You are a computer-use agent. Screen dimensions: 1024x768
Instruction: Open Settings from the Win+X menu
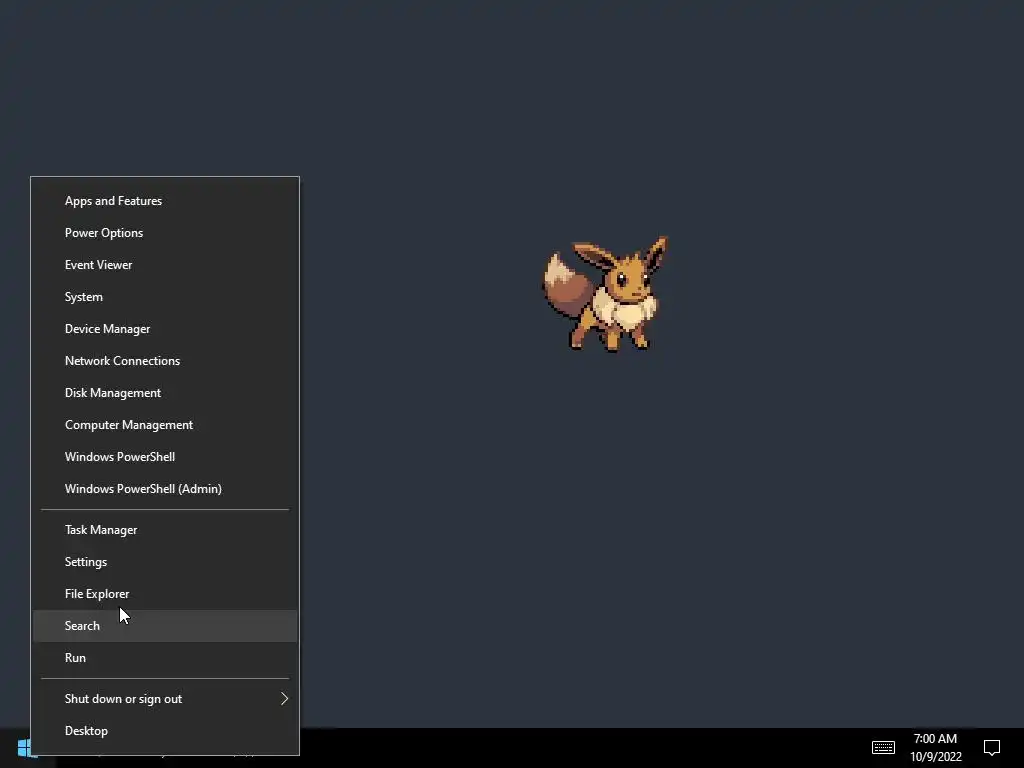165,562
